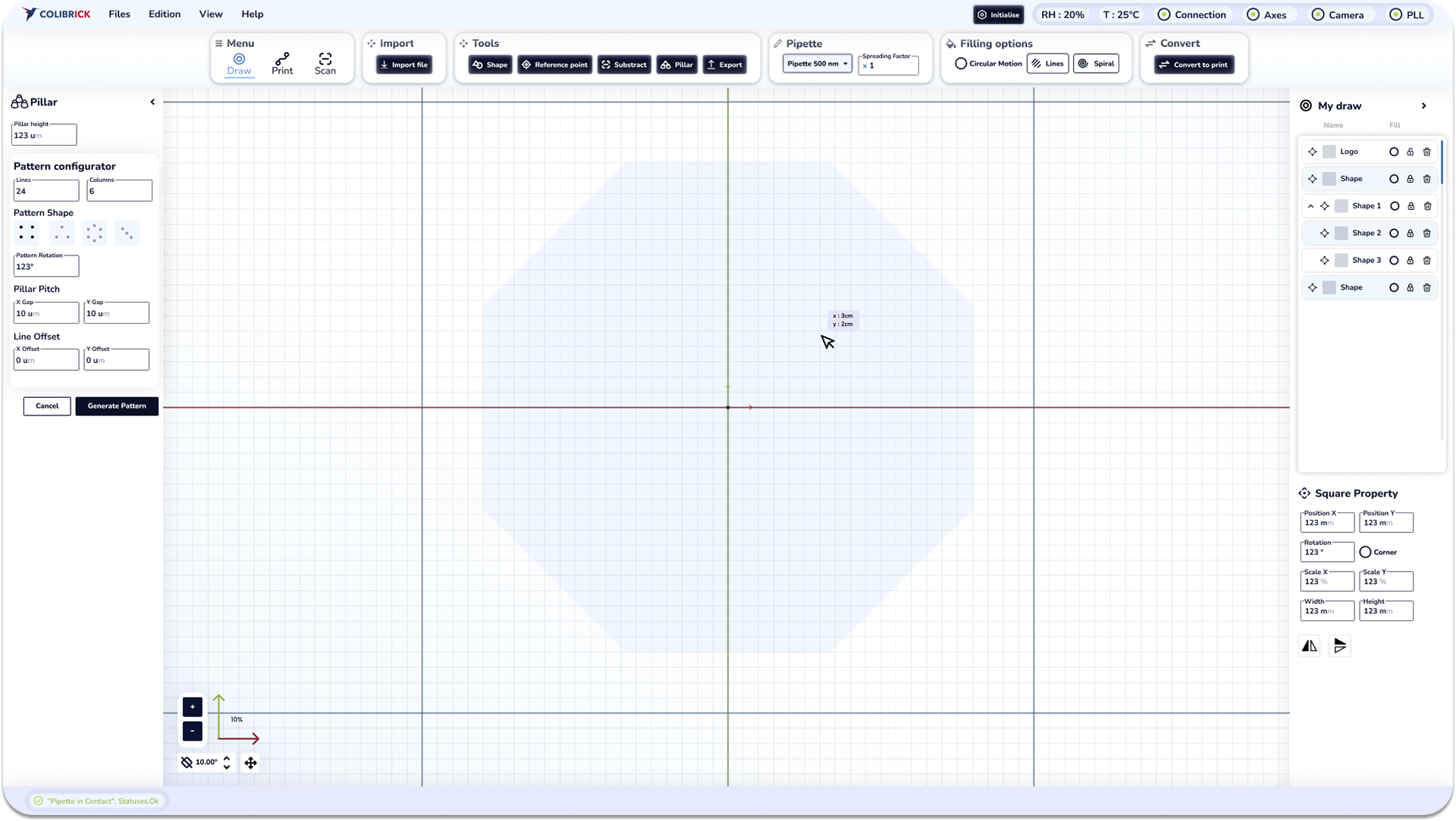This screenshot has width=1456, height=821.
Task: Open the Pipette 500 nm dropdown
Action: pyautogui.click(x=817, y=64)
